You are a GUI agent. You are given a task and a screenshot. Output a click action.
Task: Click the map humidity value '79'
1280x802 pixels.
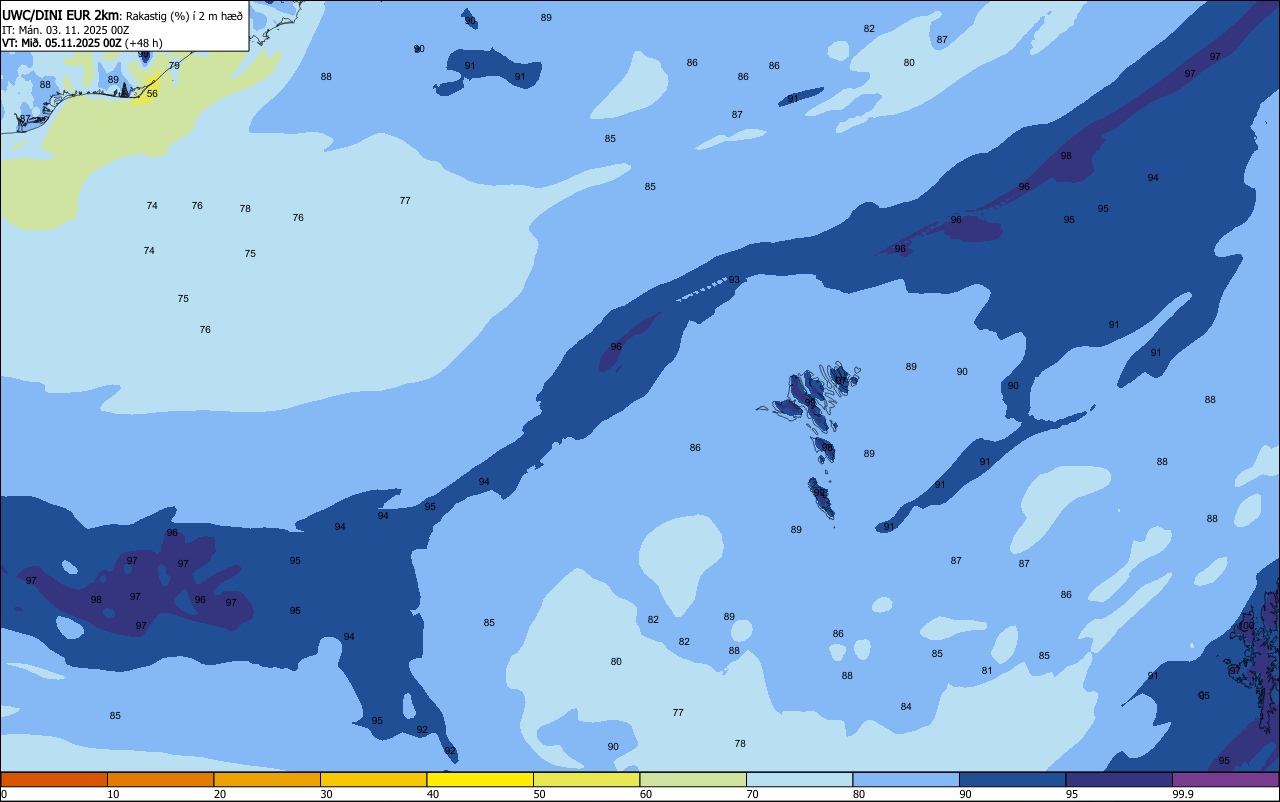[x=174, y=66]
